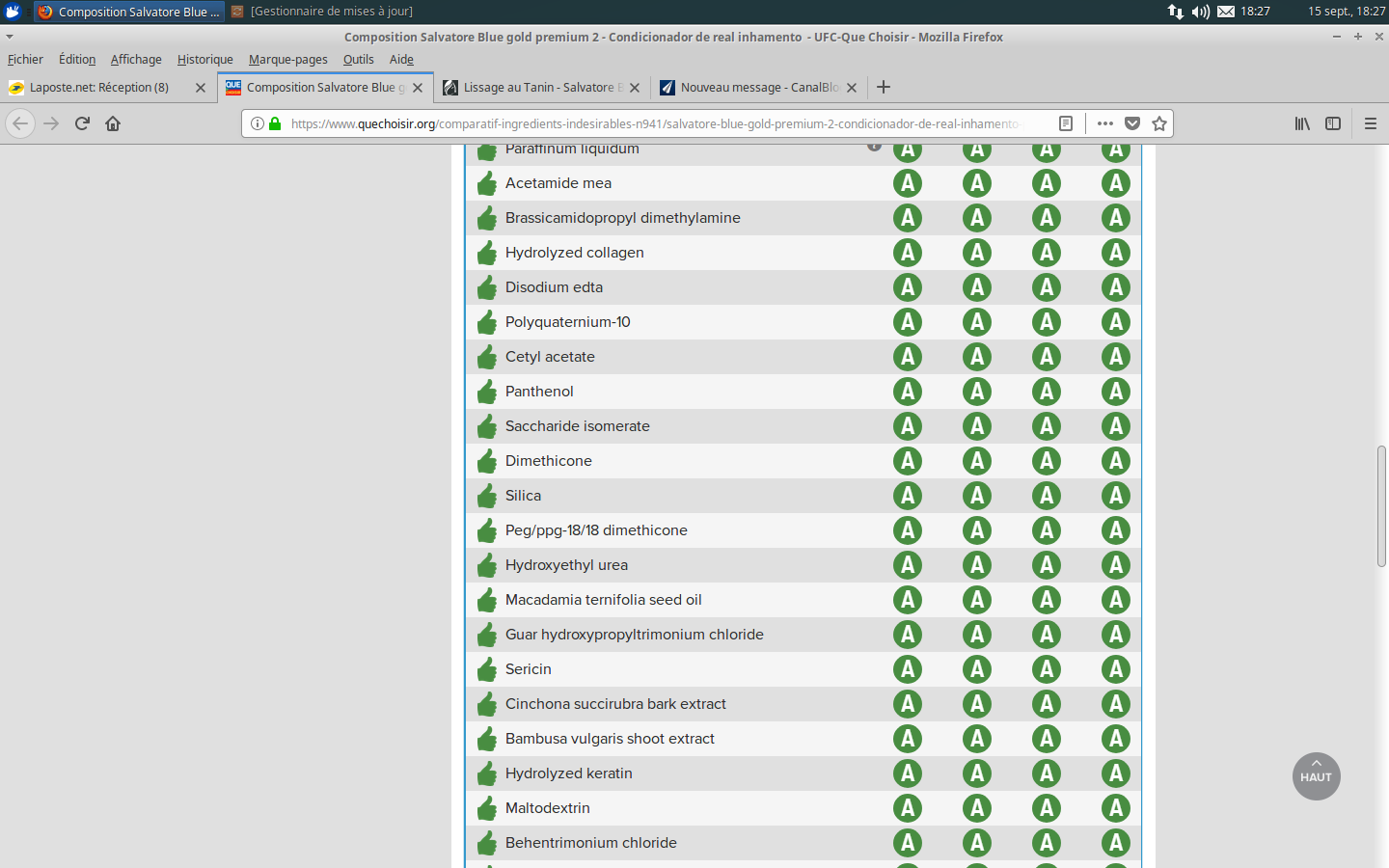1389x868 pixels.
Task: Open the page actions three-dots menu
Action: (x=1105, y=123)
